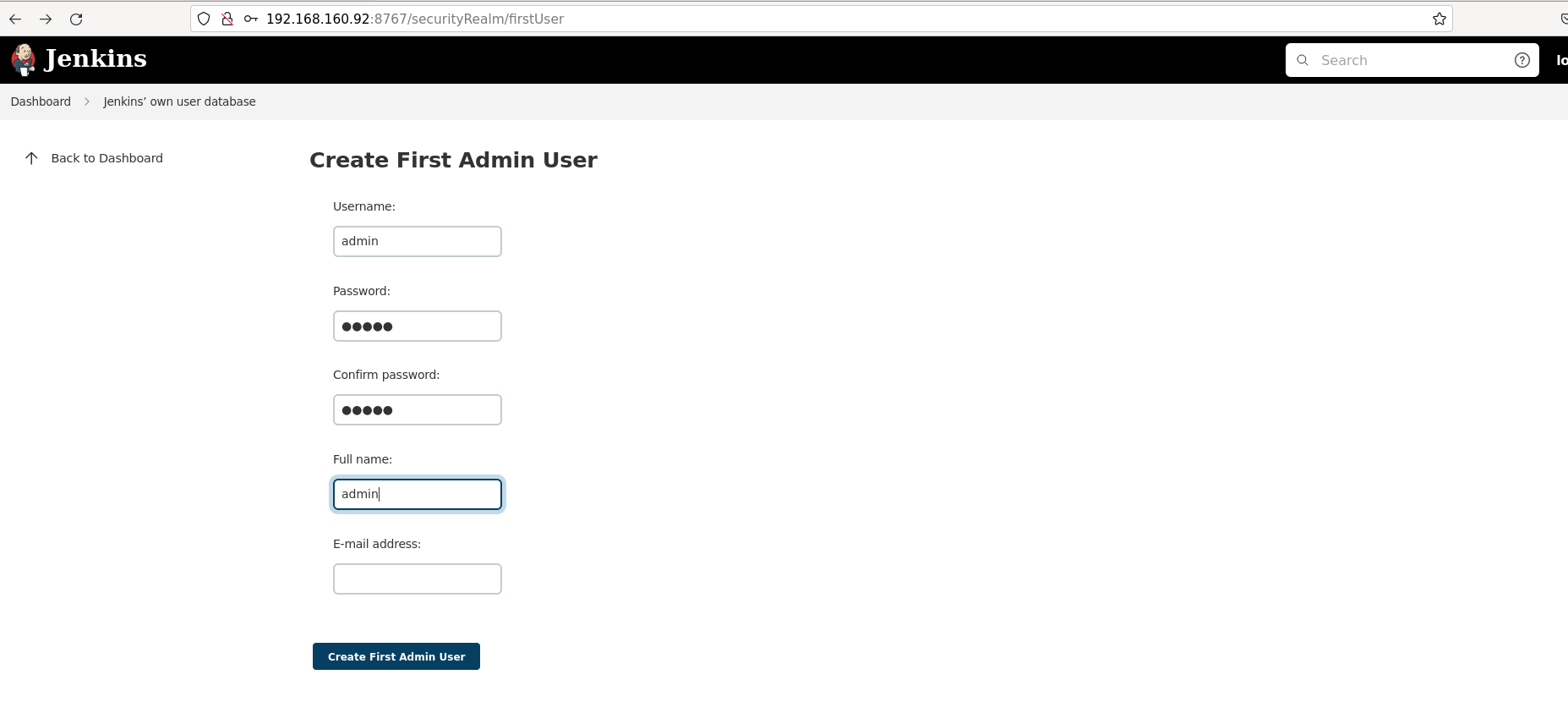Open the tracking protection shield icon
Screen dimensions: 1568x713
(x=204, y=19)
